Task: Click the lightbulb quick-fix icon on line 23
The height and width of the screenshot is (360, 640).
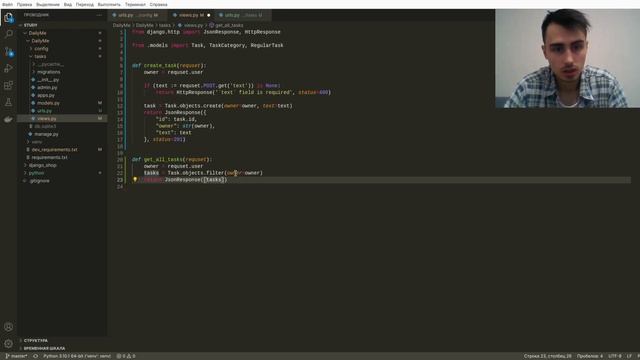Action: tap(135, 179)
